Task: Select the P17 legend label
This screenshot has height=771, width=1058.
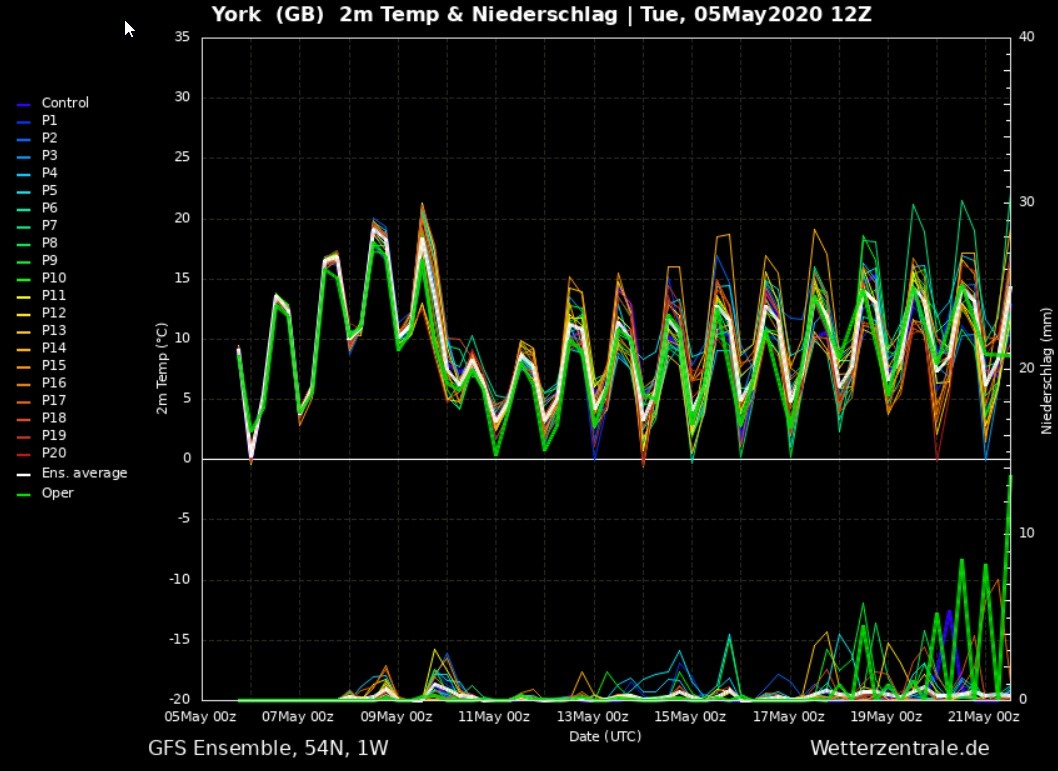Action: coord(54,401)
